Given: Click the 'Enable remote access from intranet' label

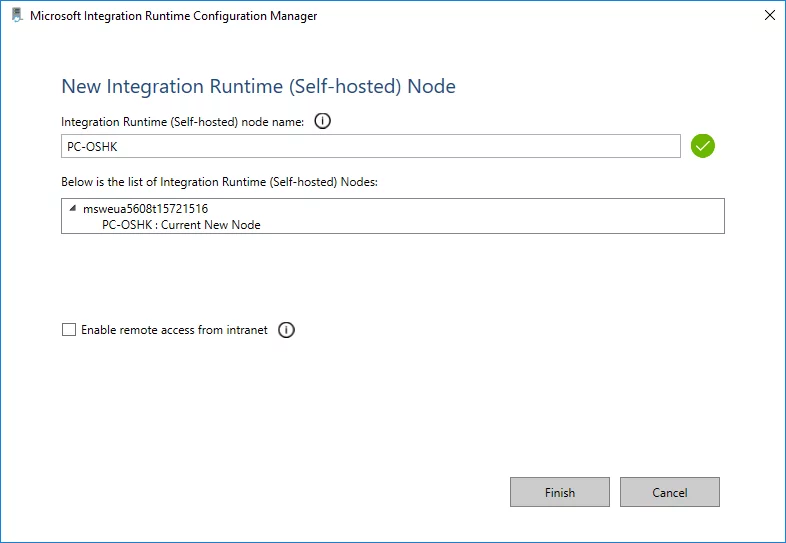Looking at the screenshot, I should (174, 330).
